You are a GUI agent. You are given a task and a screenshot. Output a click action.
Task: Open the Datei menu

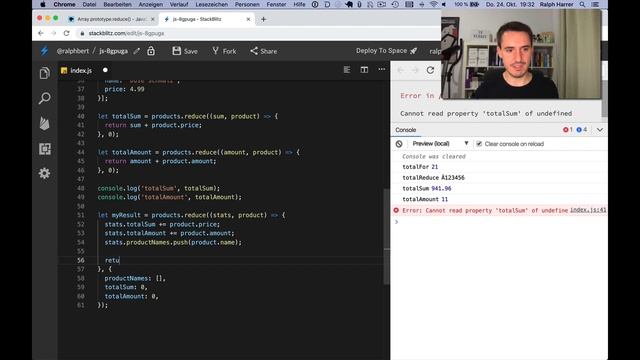(89, 4)
